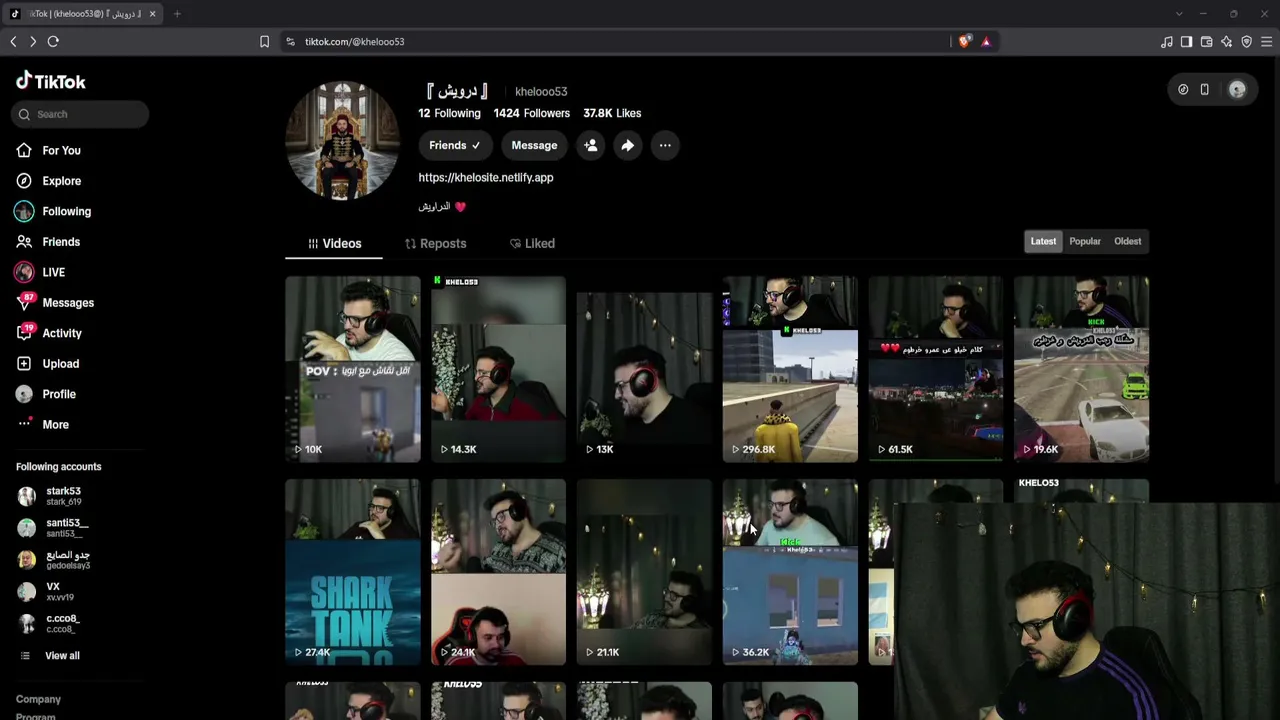Open the account avatar menu at top right
The image size is (1280, 720).
[x=1237, y=90]
